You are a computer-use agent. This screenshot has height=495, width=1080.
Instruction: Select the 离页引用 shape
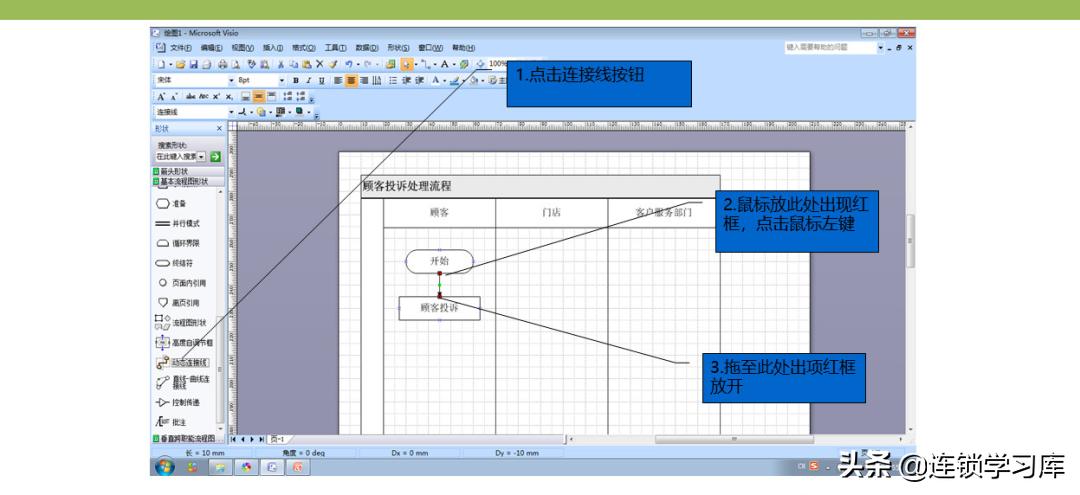(x=179, y=303)
